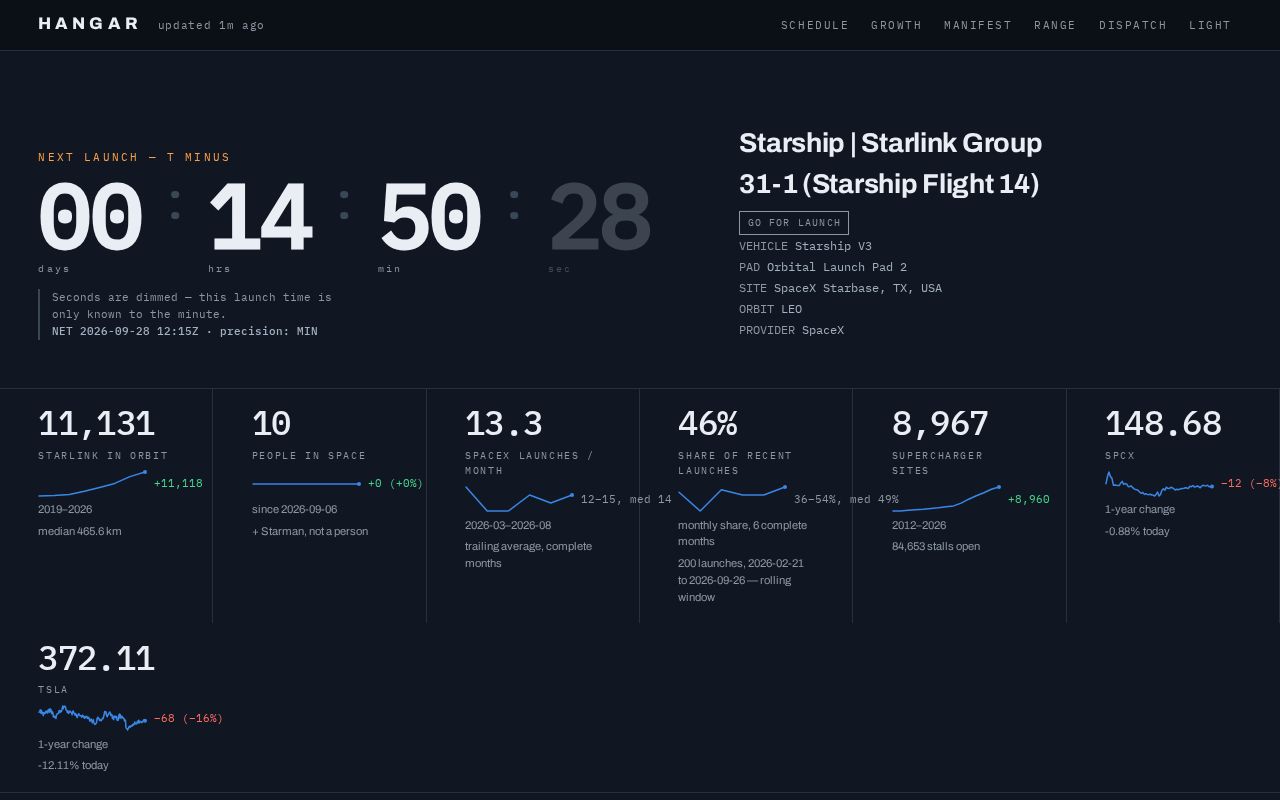Click the 8,967 Supercharger sites value
1280x800 pixels.
[940, 424]
